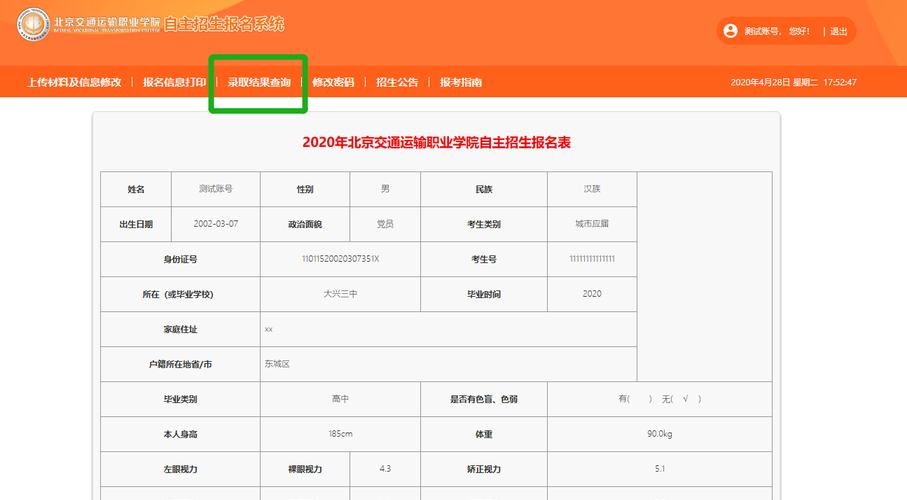Click the college logo emblem
This screenshot has width=907, height=500.
coord(33,24)
